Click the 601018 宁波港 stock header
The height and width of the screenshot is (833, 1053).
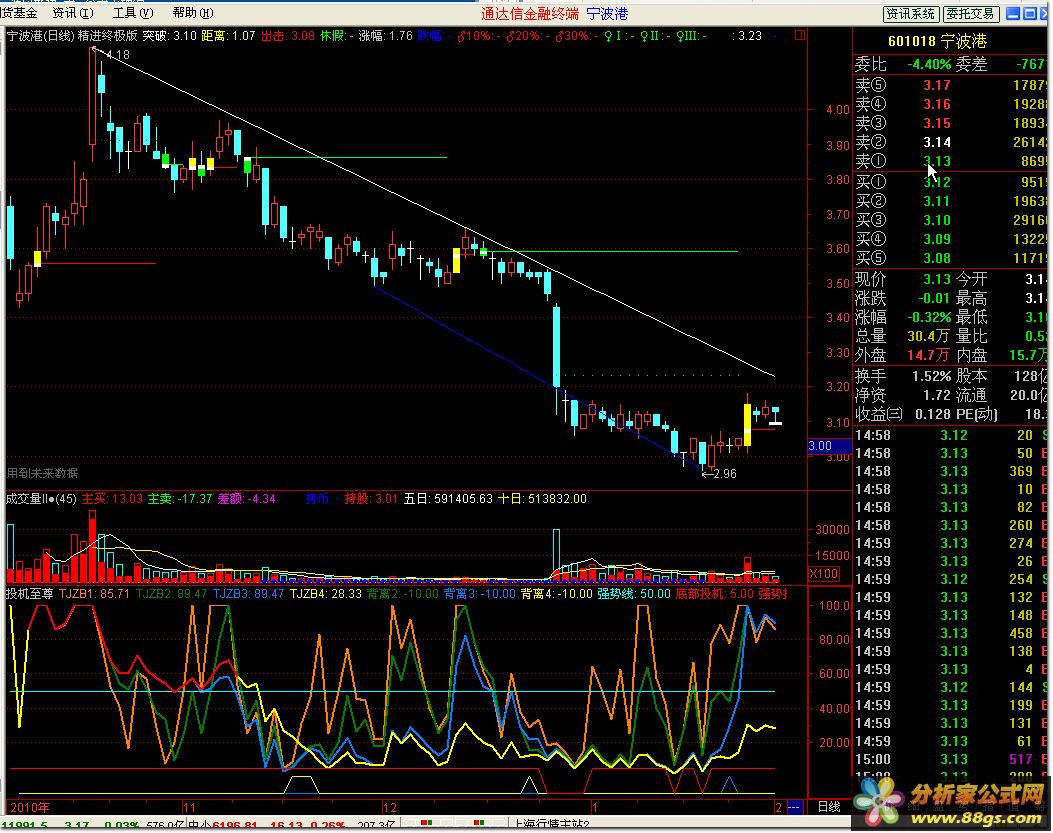(x=937, y=42)
